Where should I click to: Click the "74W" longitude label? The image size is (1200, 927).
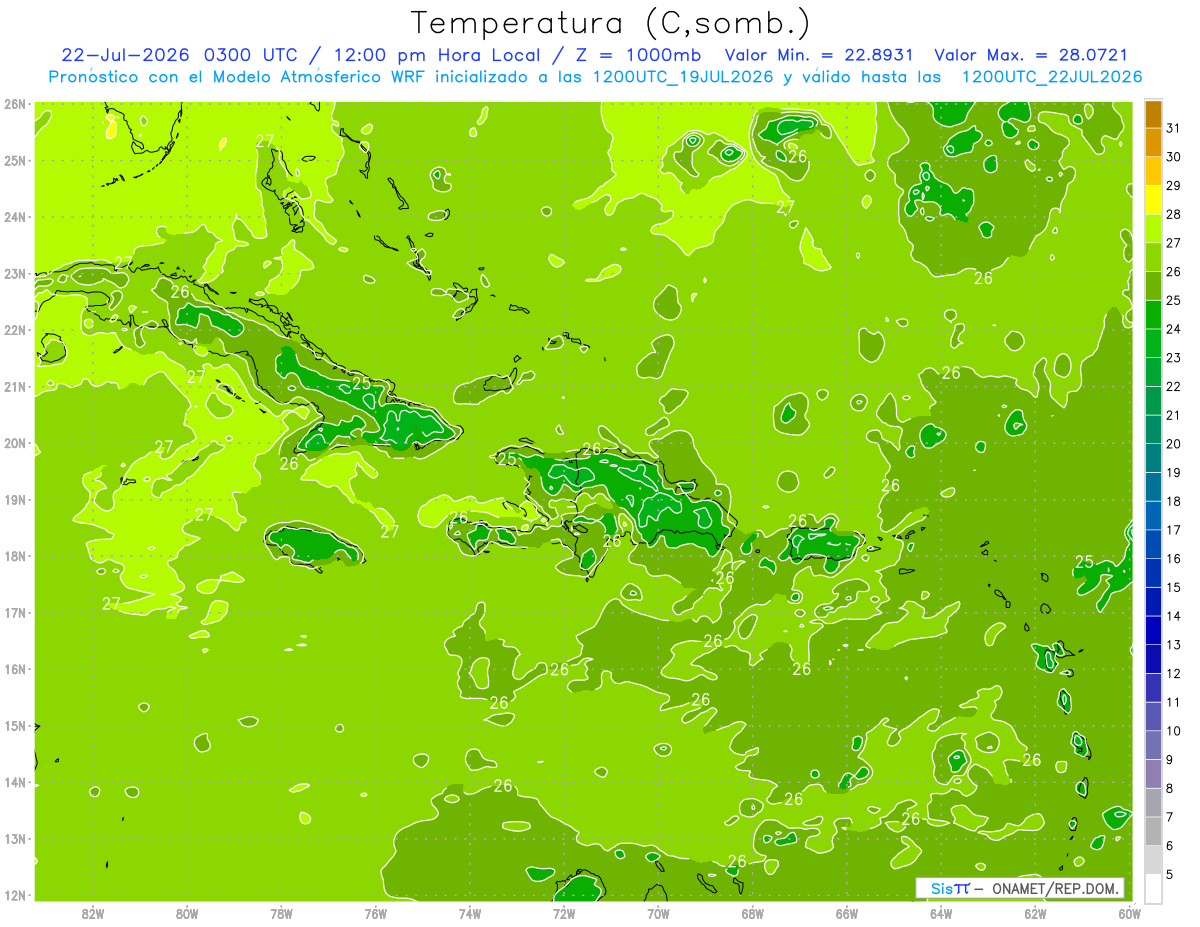(469, 913)
